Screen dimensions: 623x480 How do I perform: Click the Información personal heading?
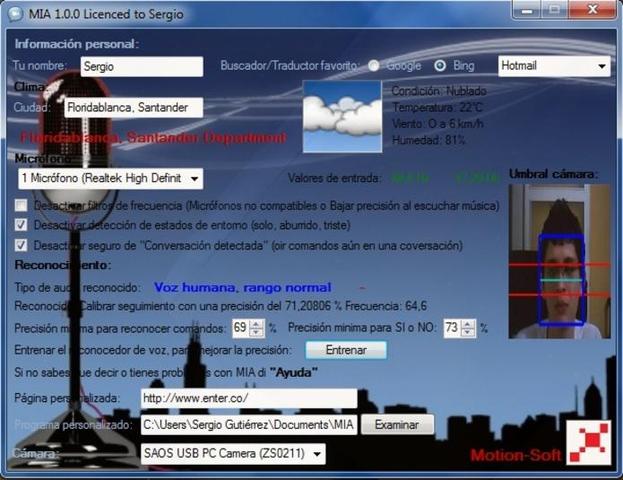(x=77, y=44)
